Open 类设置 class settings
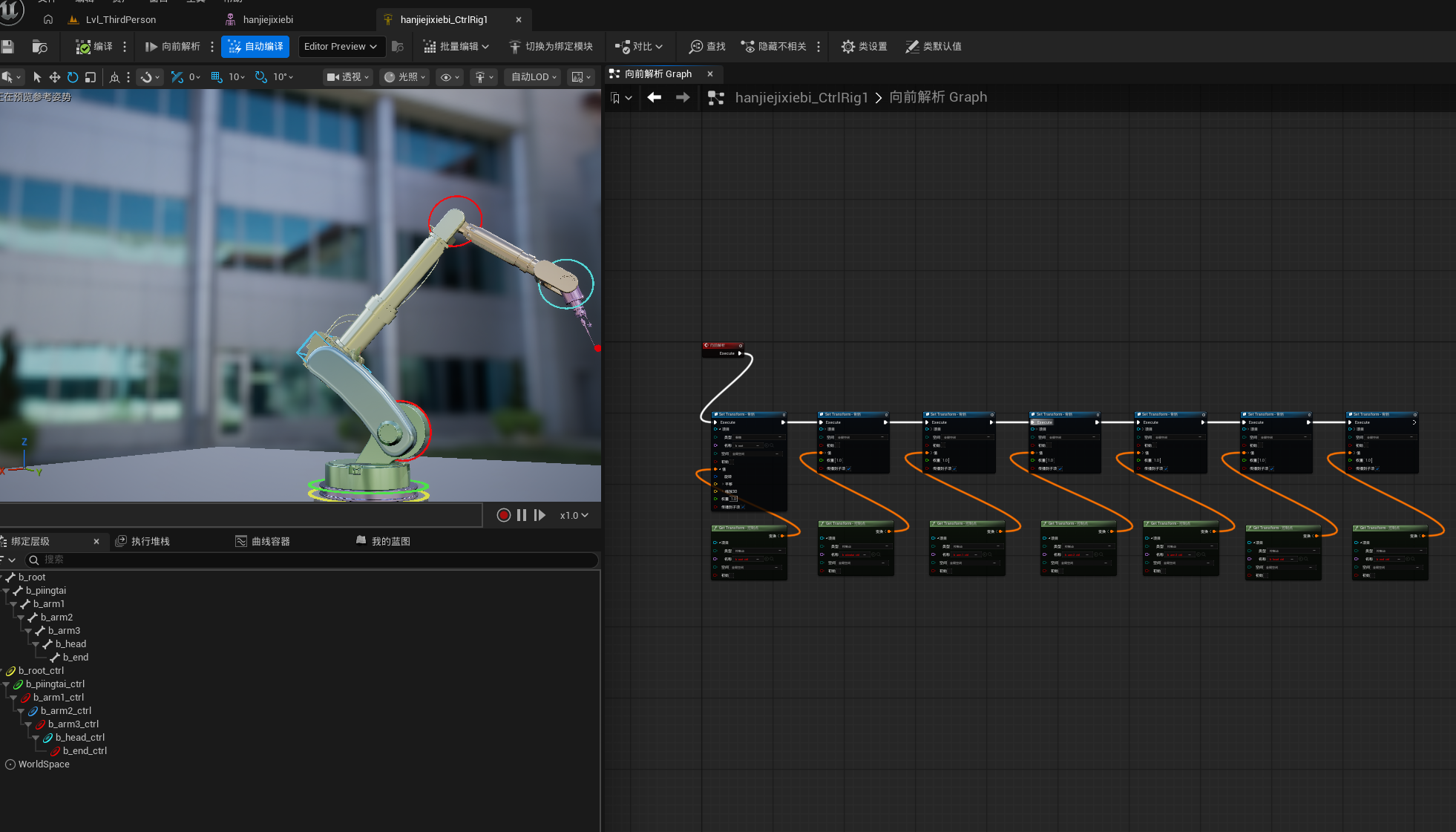Screen dimensions: 1456x832 tap(864, 47)
